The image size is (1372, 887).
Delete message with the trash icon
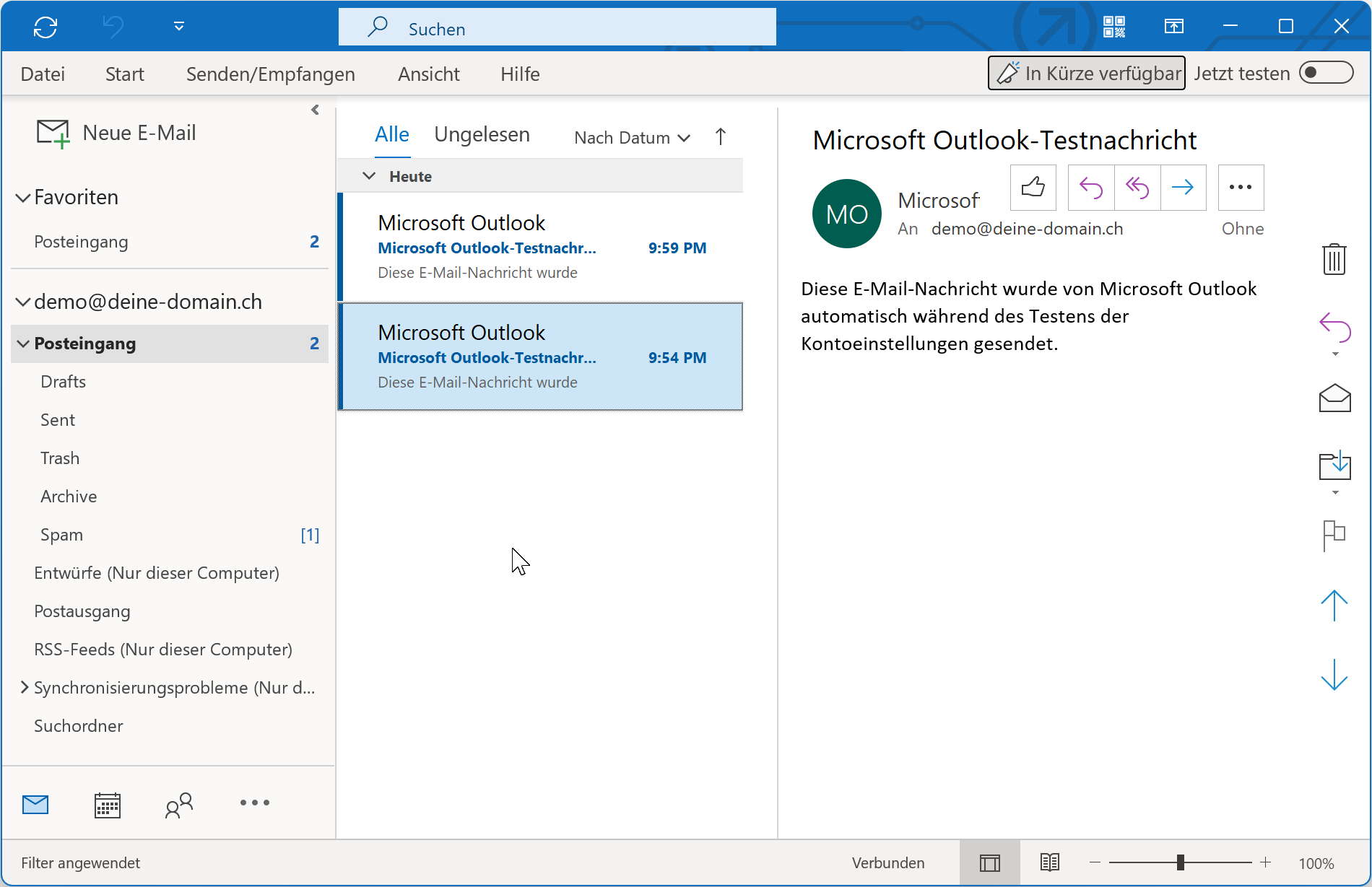pyautogui.click(x=1334, y=258)
